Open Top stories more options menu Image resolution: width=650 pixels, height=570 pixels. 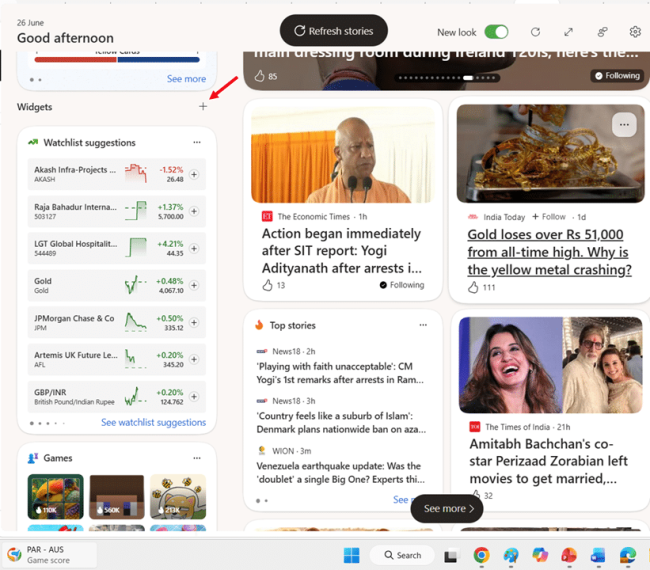[x=423, y=325]
